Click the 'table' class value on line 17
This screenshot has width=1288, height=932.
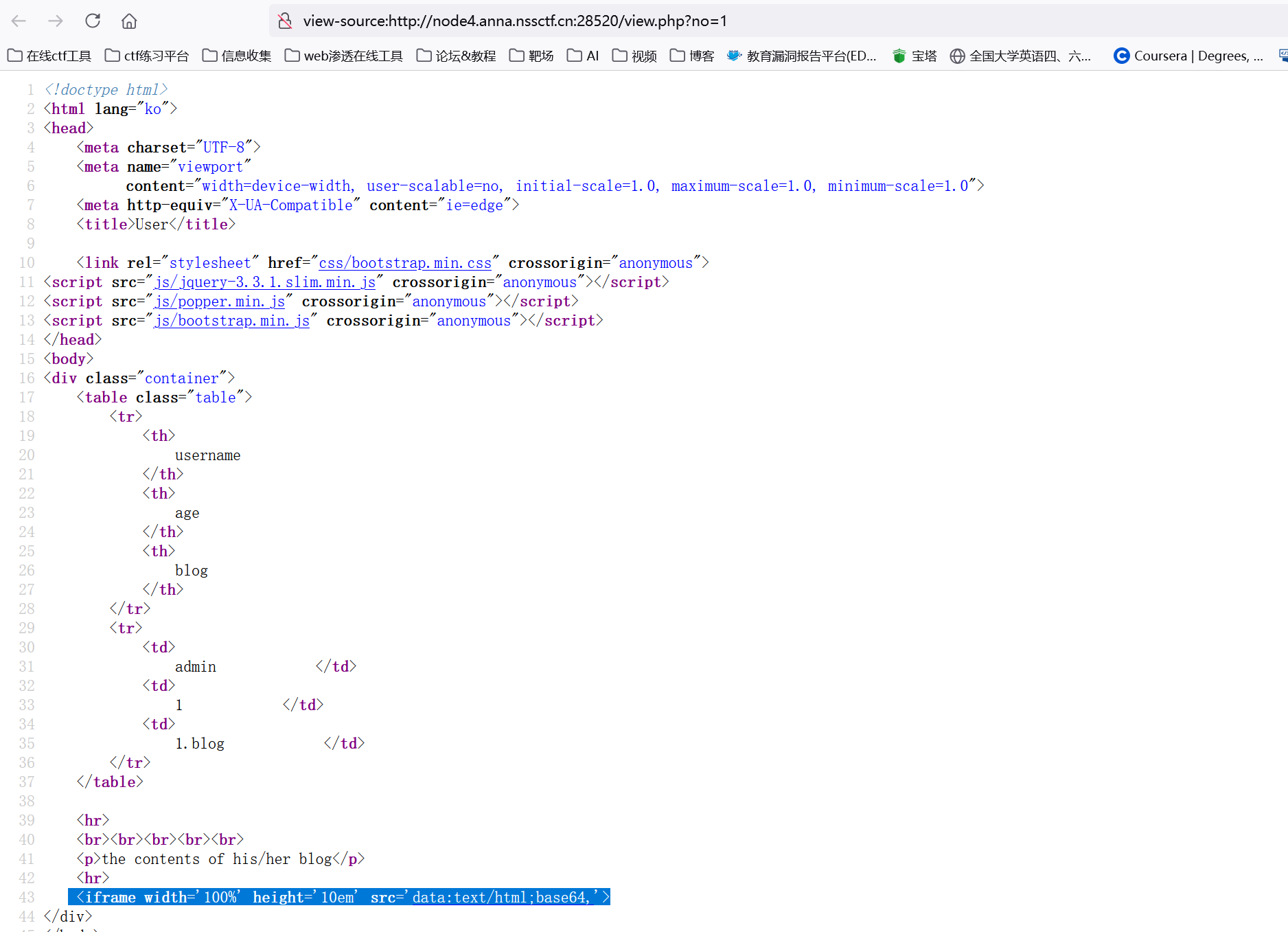216,398
